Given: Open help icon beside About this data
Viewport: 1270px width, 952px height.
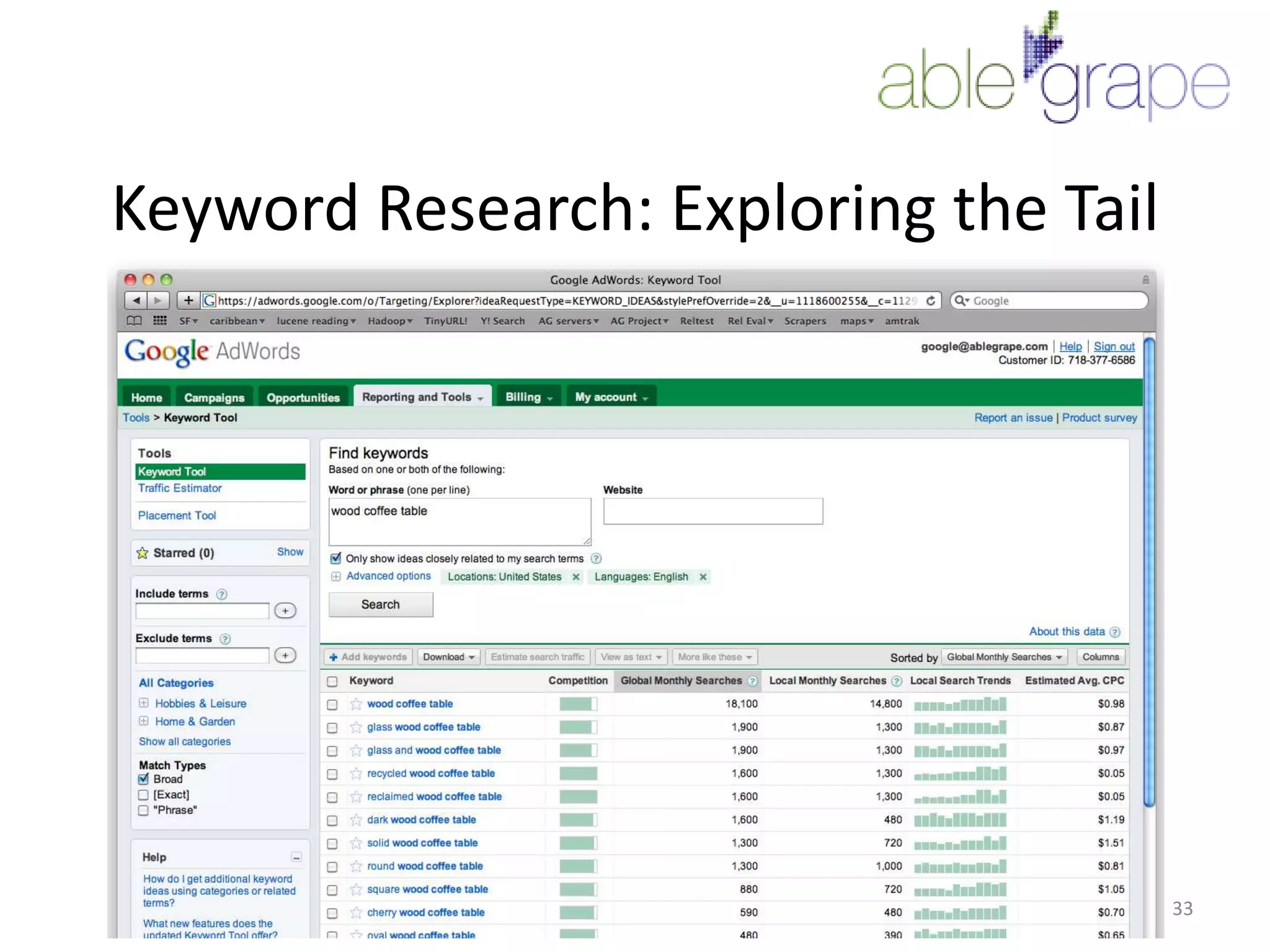Looking at the screenshot, I should click(1115, 632).
